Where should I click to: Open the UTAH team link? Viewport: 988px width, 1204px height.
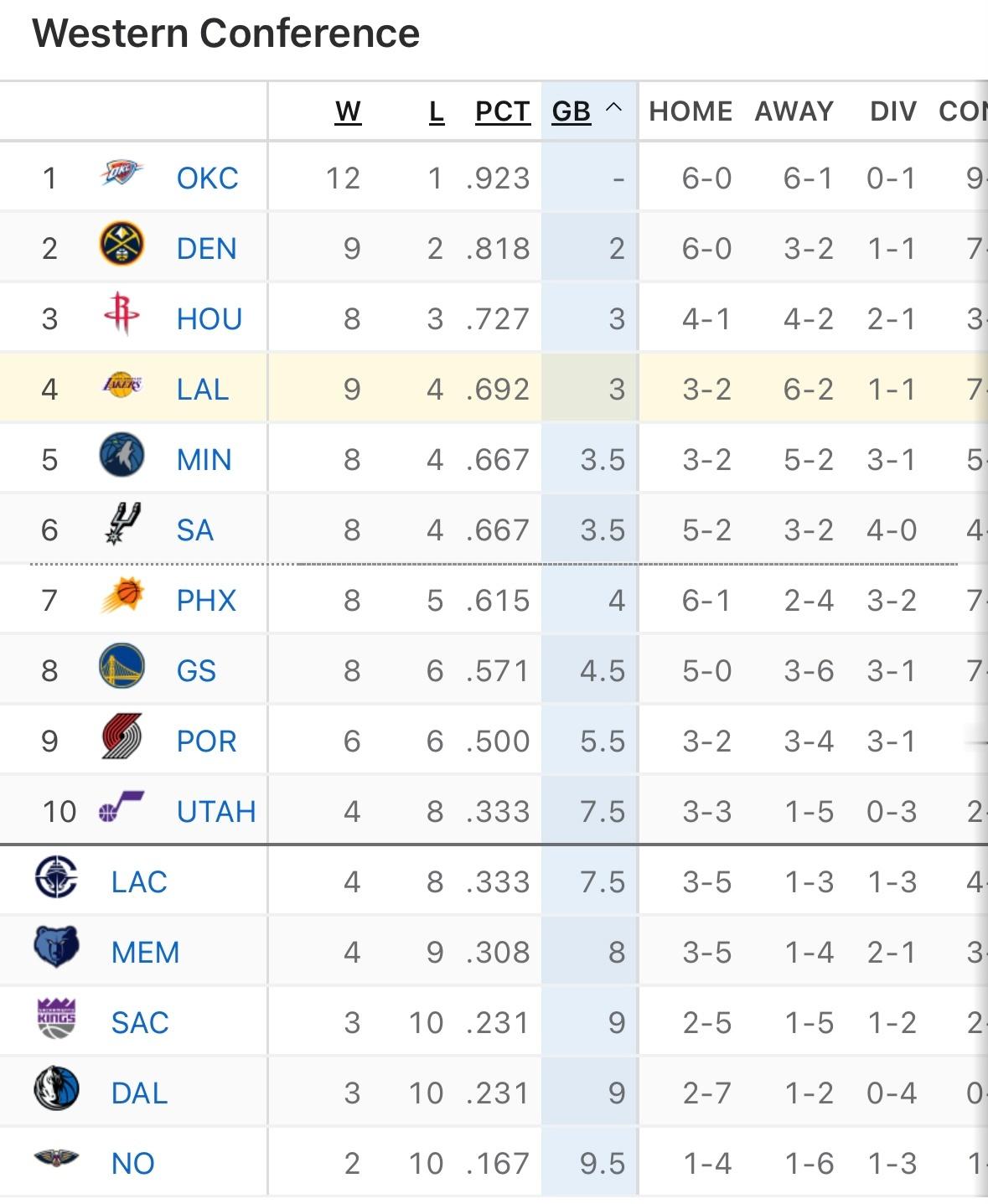(216, 812)
